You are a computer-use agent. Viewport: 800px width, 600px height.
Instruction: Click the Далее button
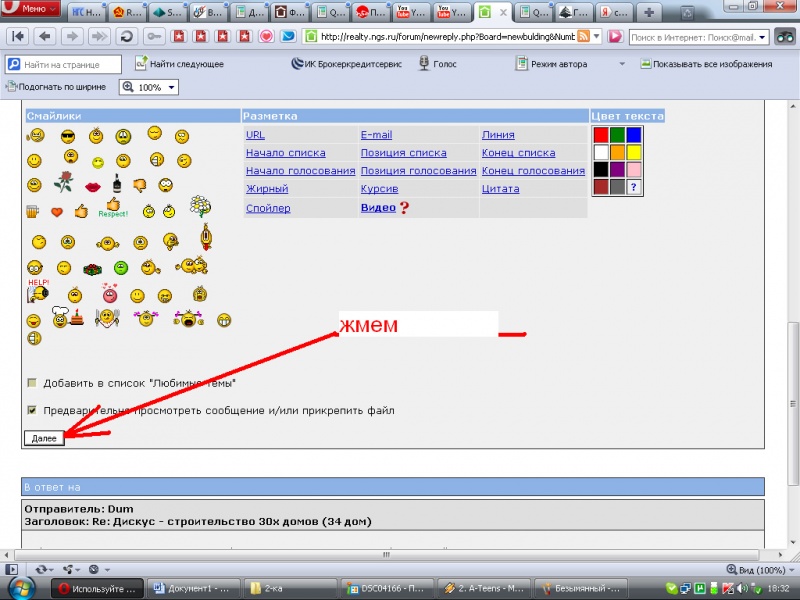[44, 438]
